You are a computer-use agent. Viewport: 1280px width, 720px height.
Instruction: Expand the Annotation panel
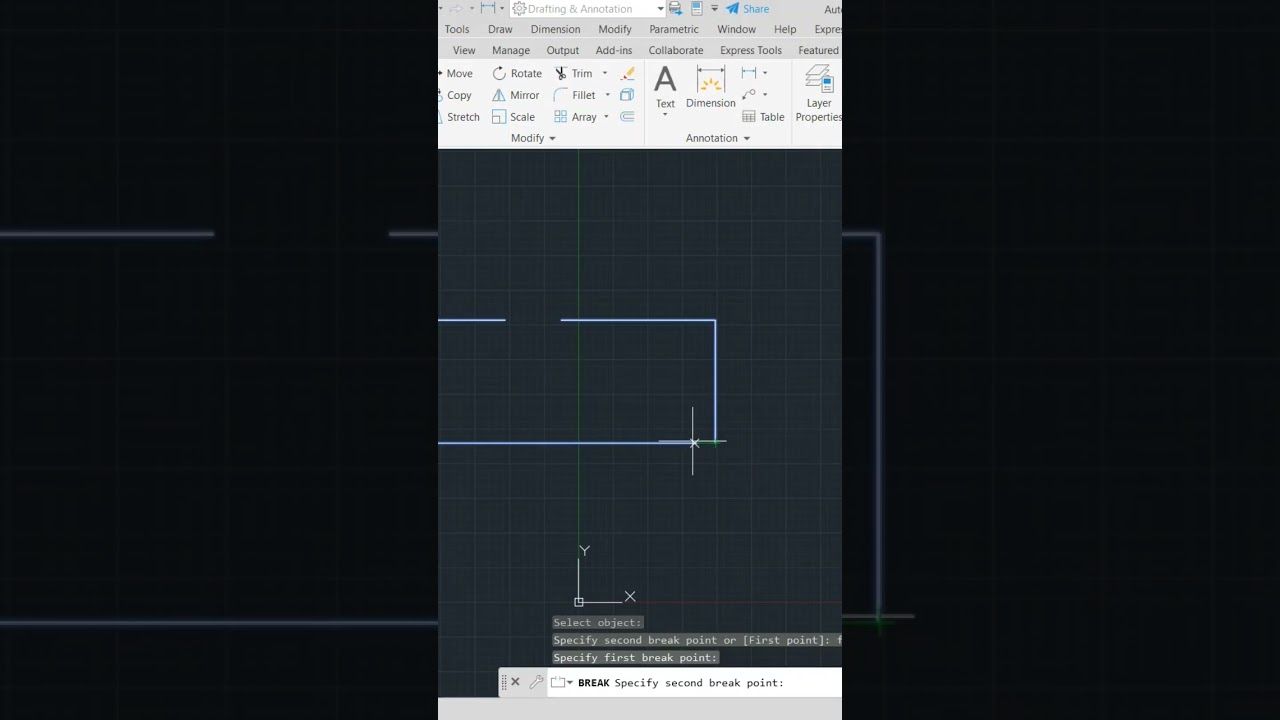point(718,138)
